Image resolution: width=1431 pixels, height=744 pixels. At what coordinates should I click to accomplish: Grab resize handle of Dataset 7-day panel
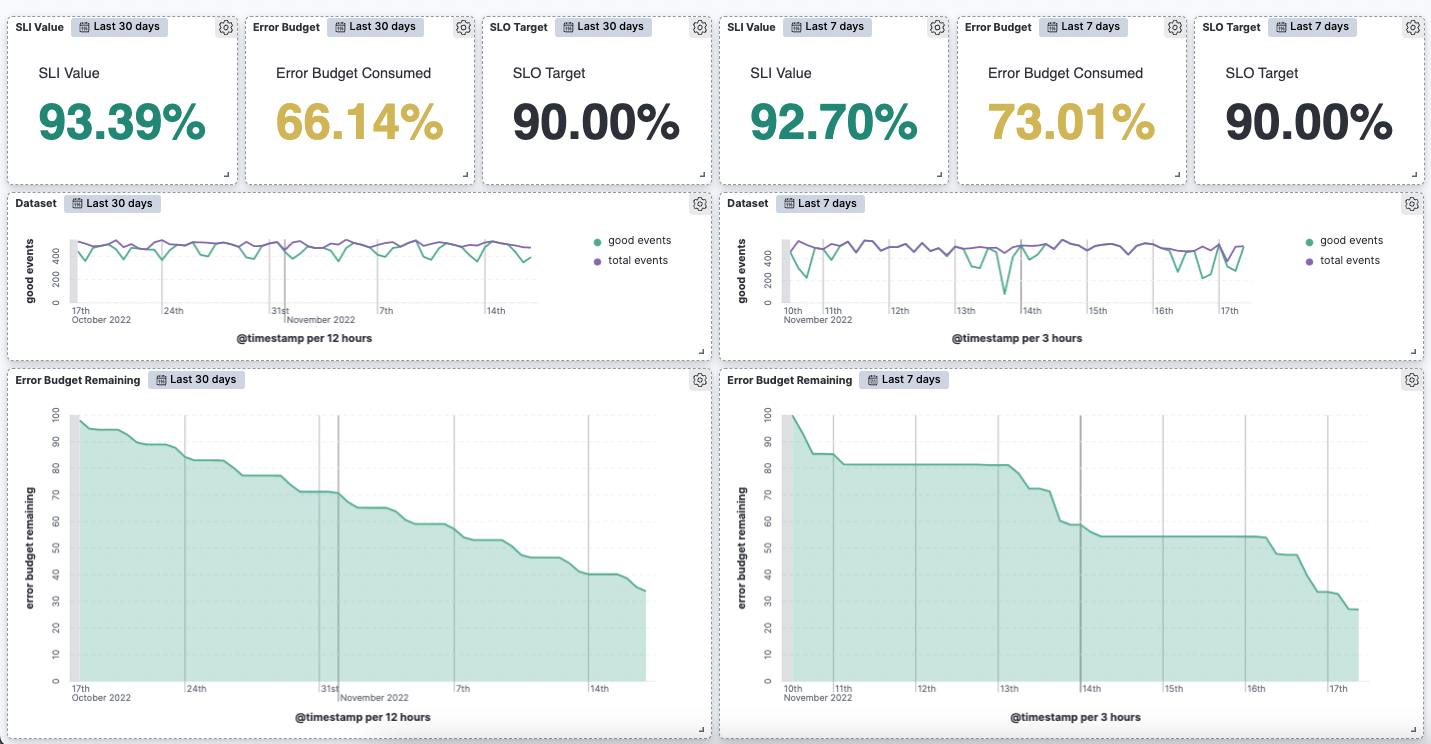tap(1414, 351)
